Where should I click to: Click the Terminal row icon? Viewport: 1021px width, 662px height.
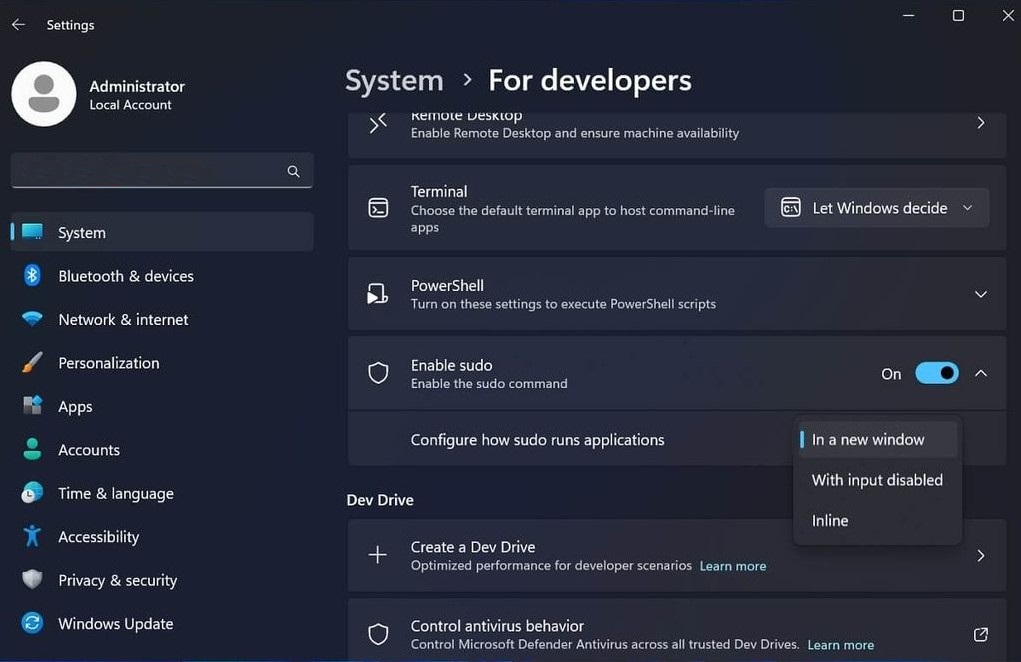pyautogui.click(x=378, y=208)
